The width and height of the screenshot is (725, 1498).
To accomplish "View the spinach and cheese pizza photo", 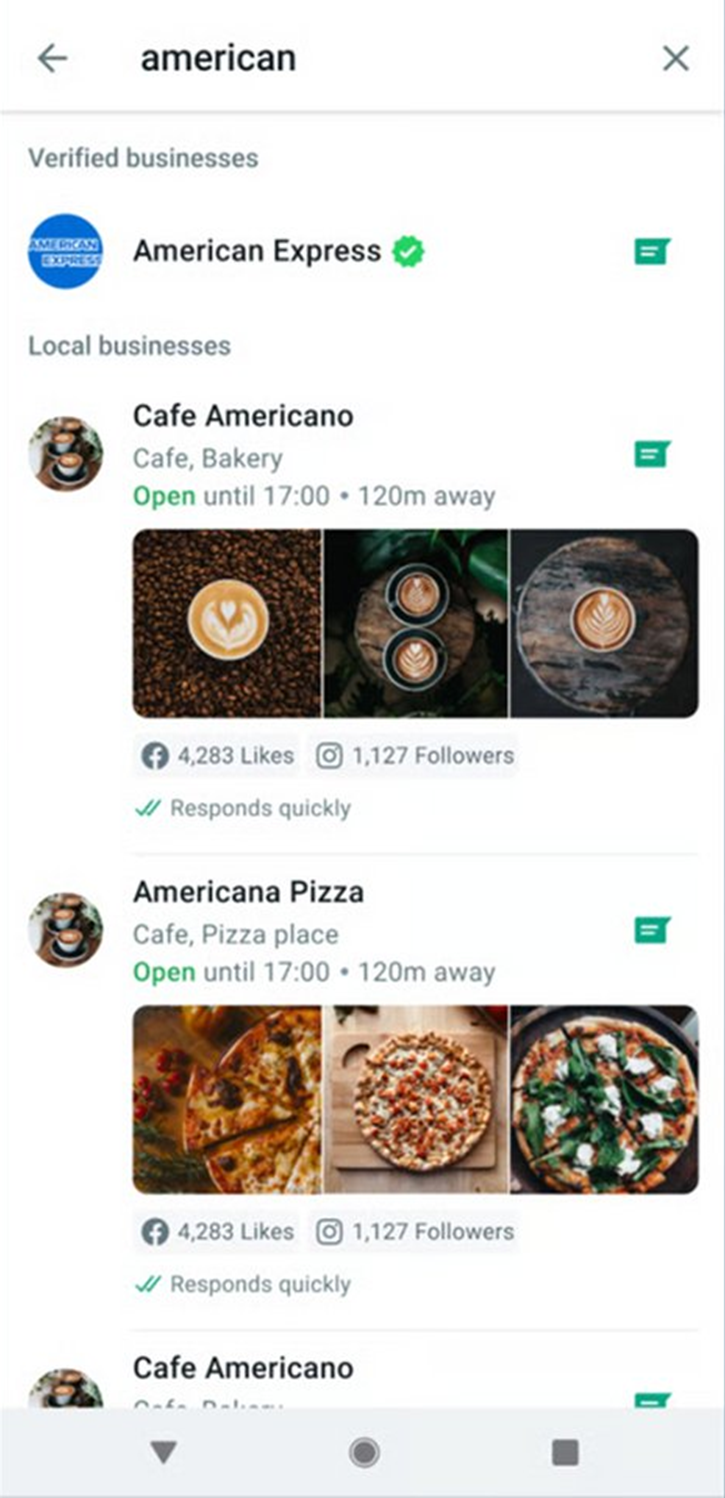I will [604, 1099].
